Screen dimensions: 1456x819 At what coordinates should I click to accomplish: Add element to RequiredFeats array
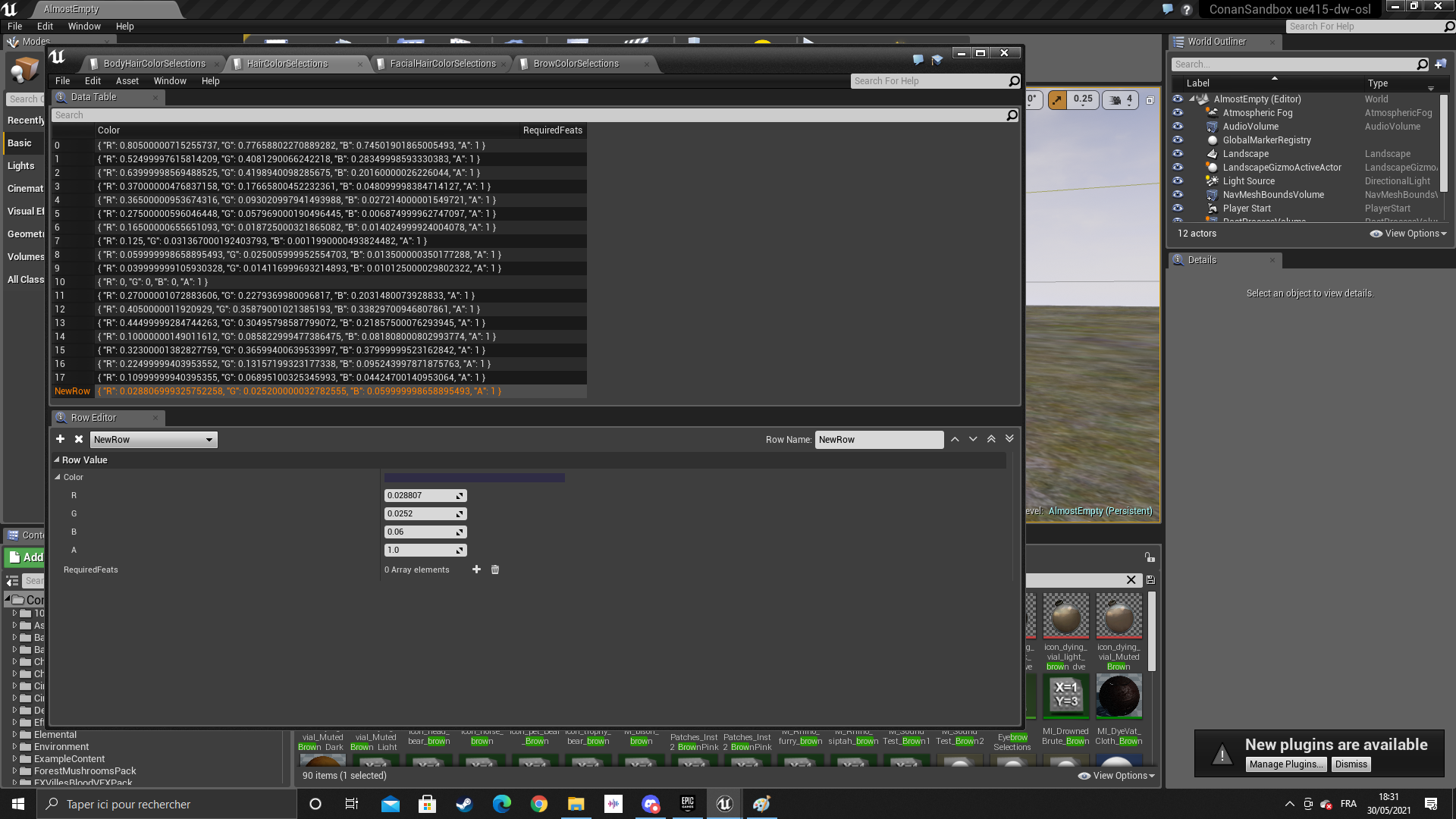click(x=476, y=570)
